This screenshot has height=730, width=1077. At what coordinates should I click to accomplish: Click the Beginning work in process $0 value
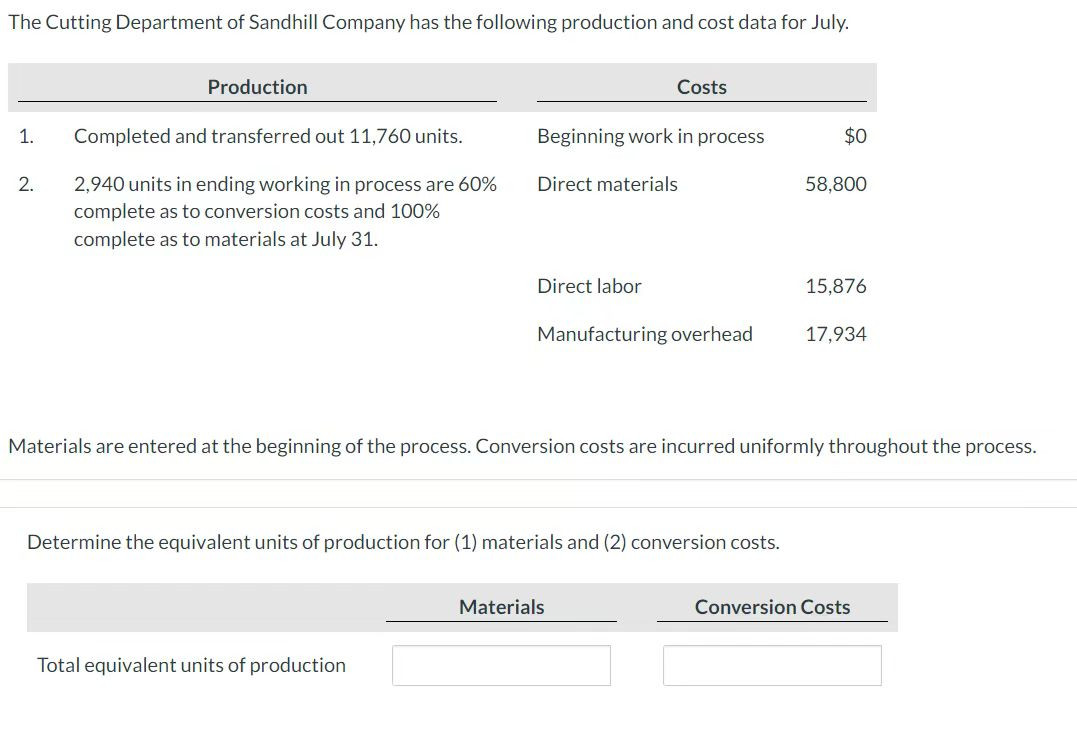pyautogui.click(x=855, y=136)
